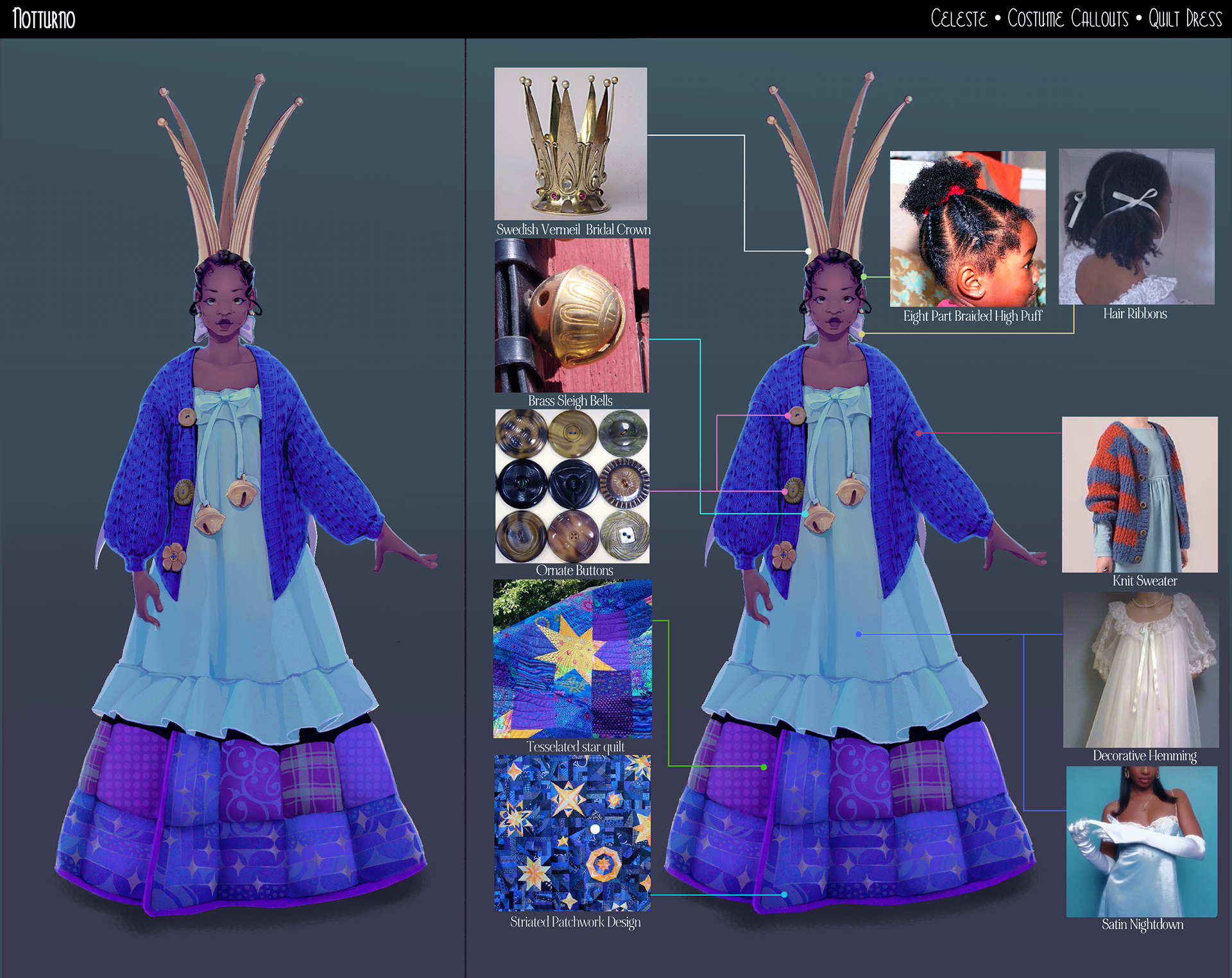Click the Swedish Vermeil Bridal Crown caption
Screen dimensions: 1232x978
point(573,230)
